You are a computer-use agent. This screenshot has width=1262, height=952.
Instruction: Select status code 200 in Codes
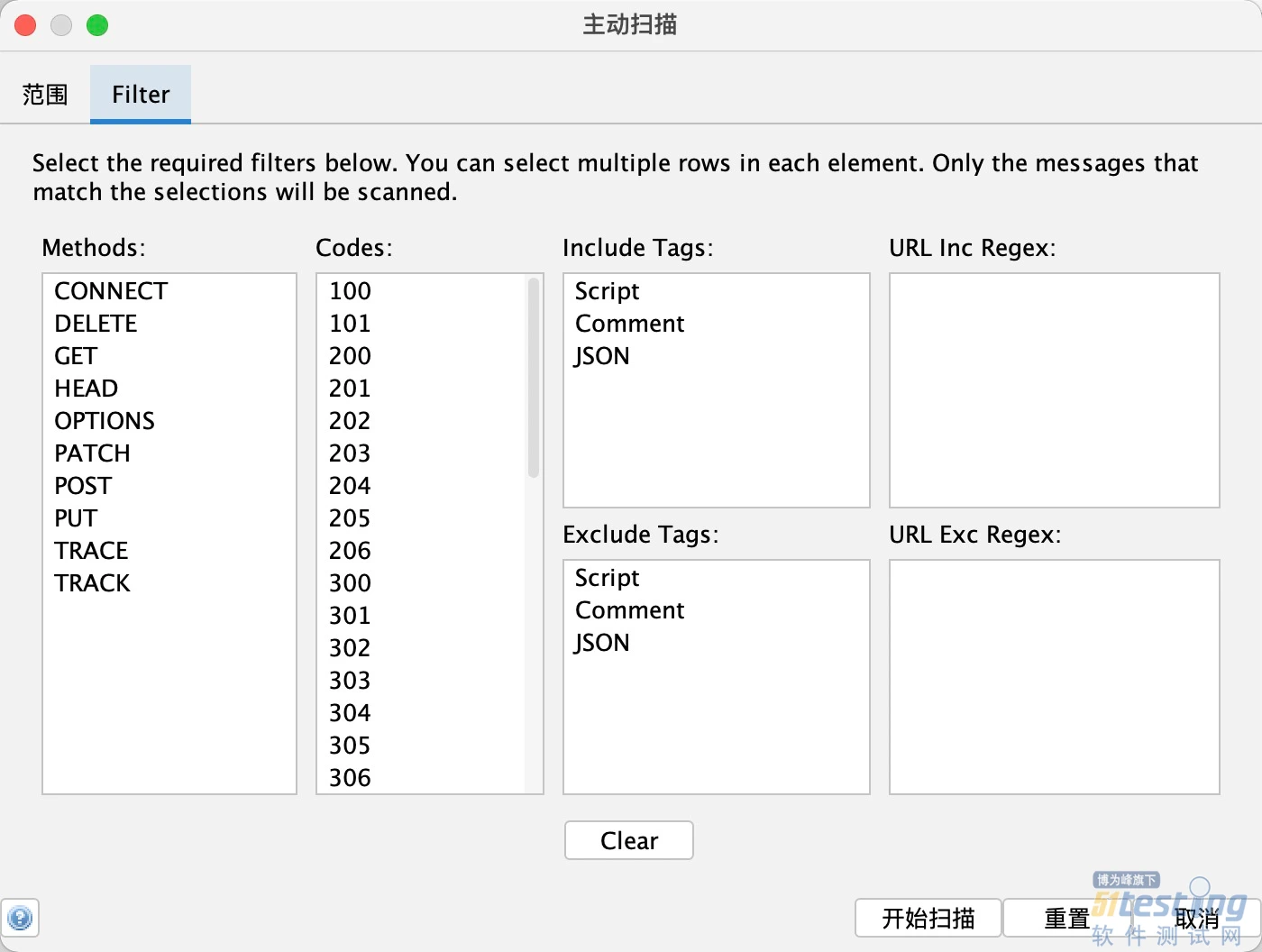click(350, 356)
